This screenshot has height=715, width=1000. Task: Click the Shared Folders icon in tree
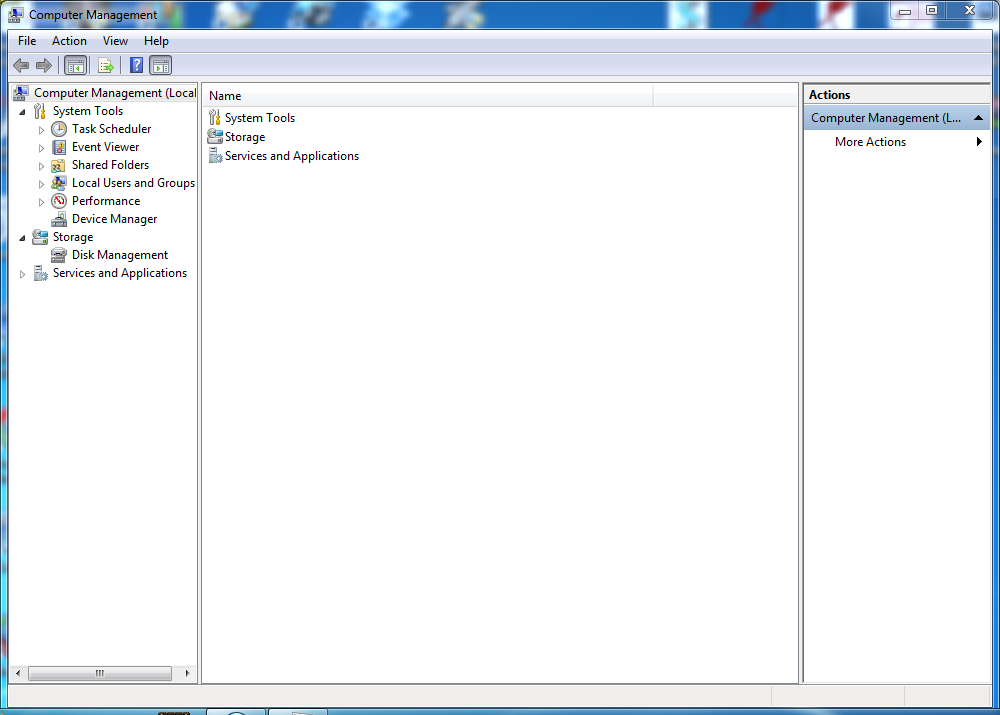58,166
